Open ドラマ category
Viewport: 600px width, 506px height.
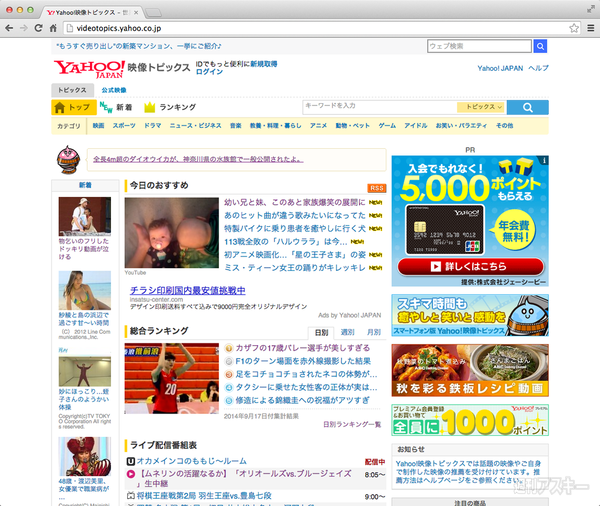[x=152, y=126]
